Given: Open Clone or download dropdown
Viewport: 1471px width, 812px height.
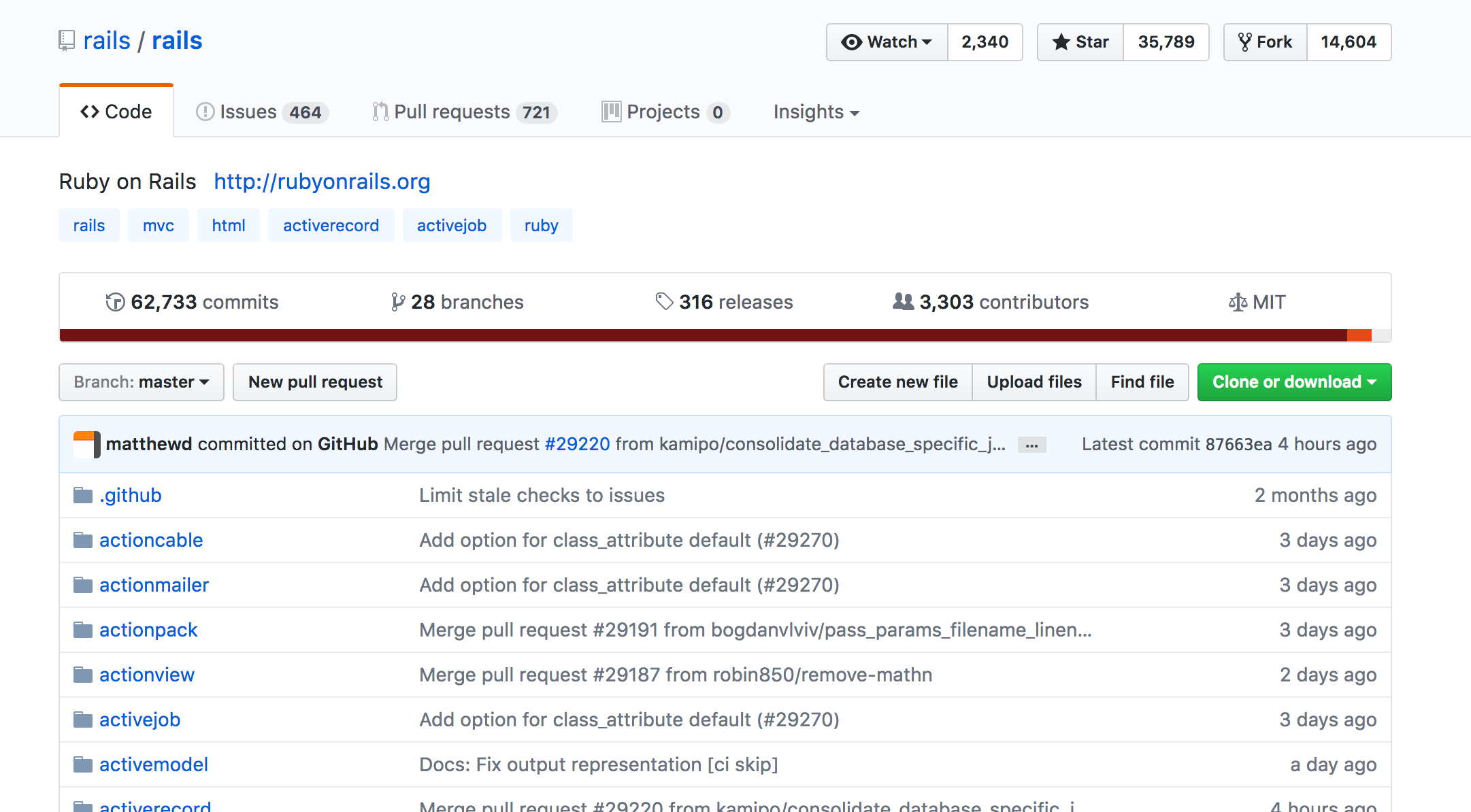Looking at the screenshot, I should pos(1294,382).
